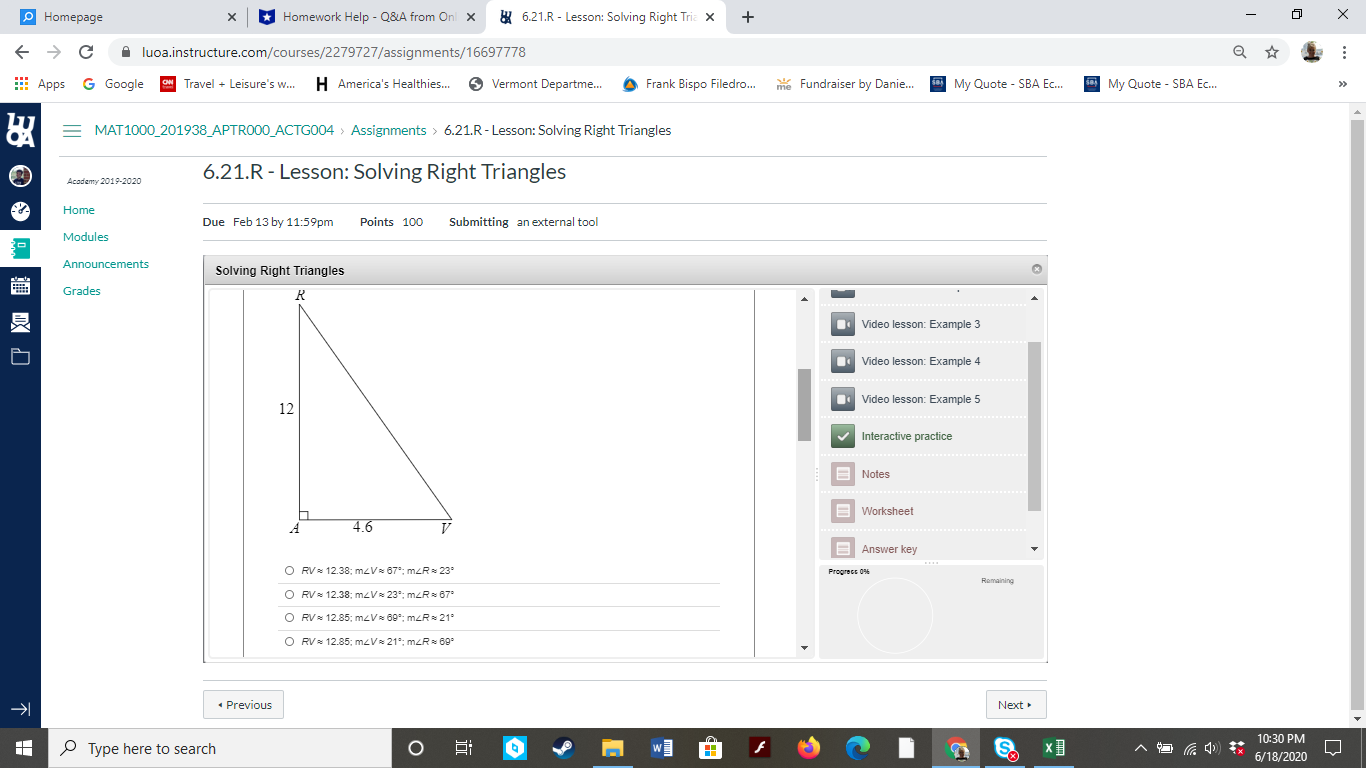Click the lesson list scroll-up arrow
This screenshot has width=1366, height=768.
click(x=1034, y=298)
